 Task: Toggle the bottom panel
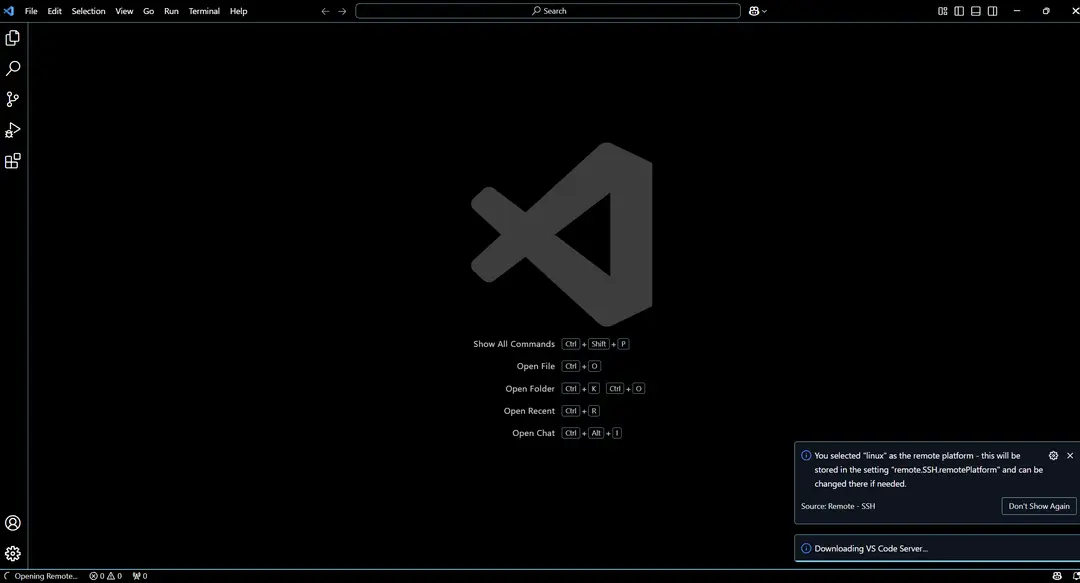click(976, 11)
